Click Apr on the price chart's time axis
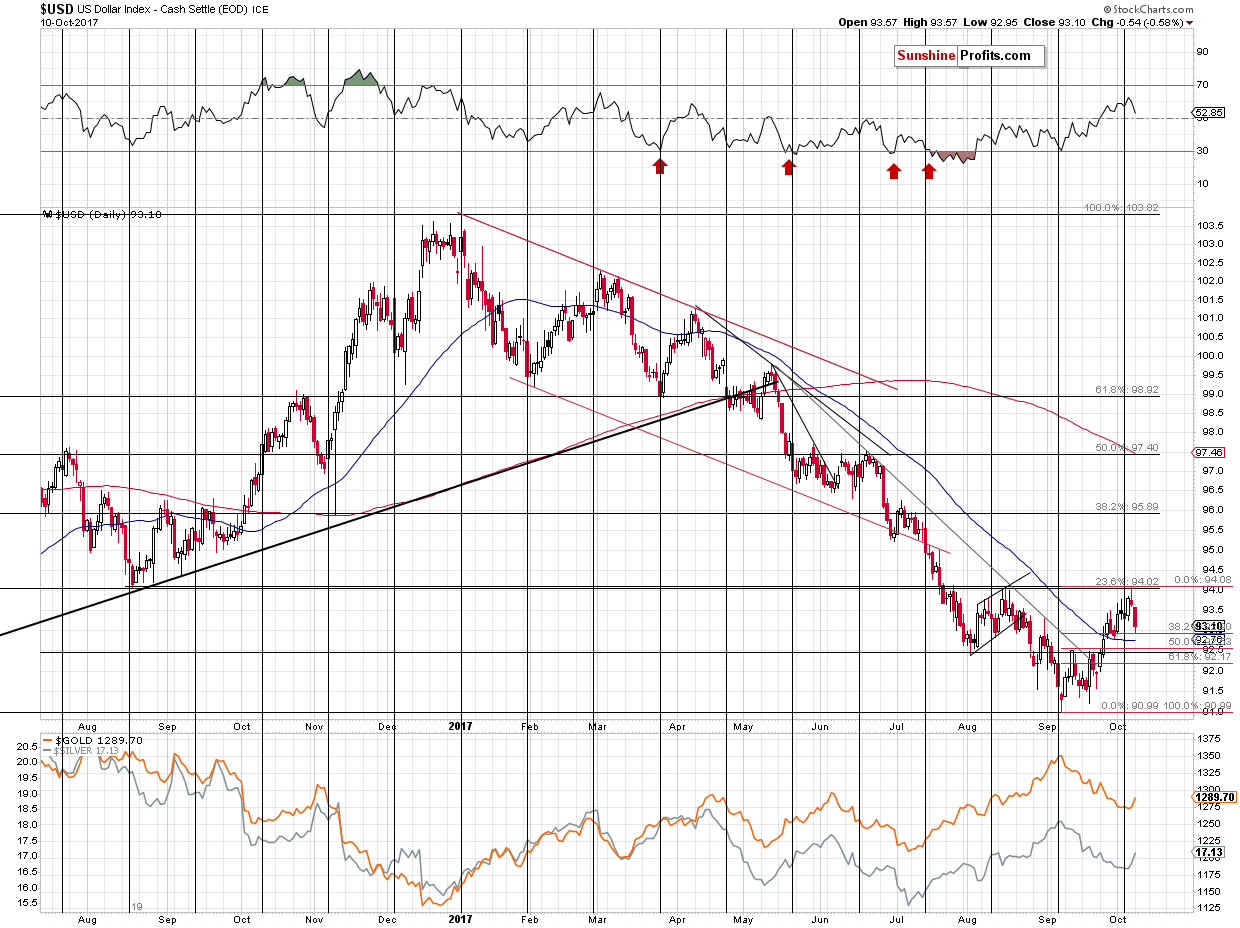This screenshot has height=928, width=1240. point(677,726)
